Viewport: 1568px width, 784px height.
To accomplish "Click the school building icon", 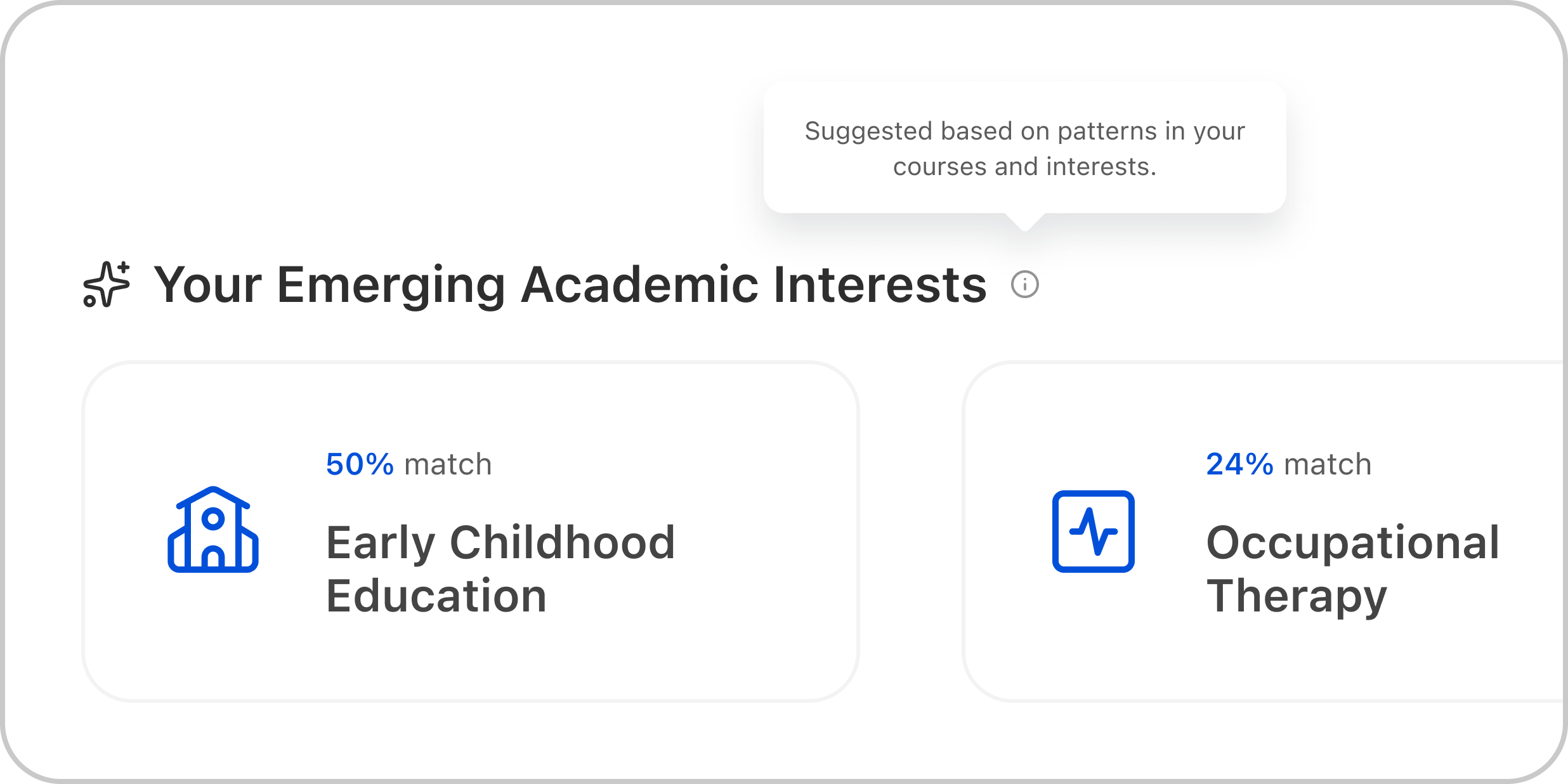I will coord(213,530).
